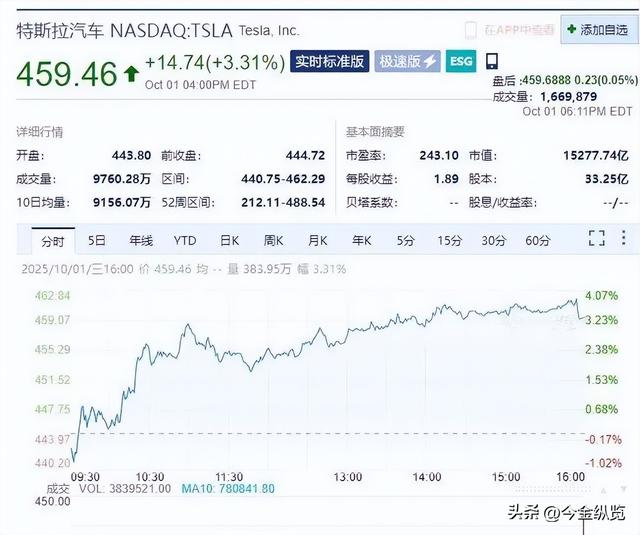Click the 添加自选 add to watchlist button
The height and width of the screenshot is (535, 640).
[x=597, y=29]
